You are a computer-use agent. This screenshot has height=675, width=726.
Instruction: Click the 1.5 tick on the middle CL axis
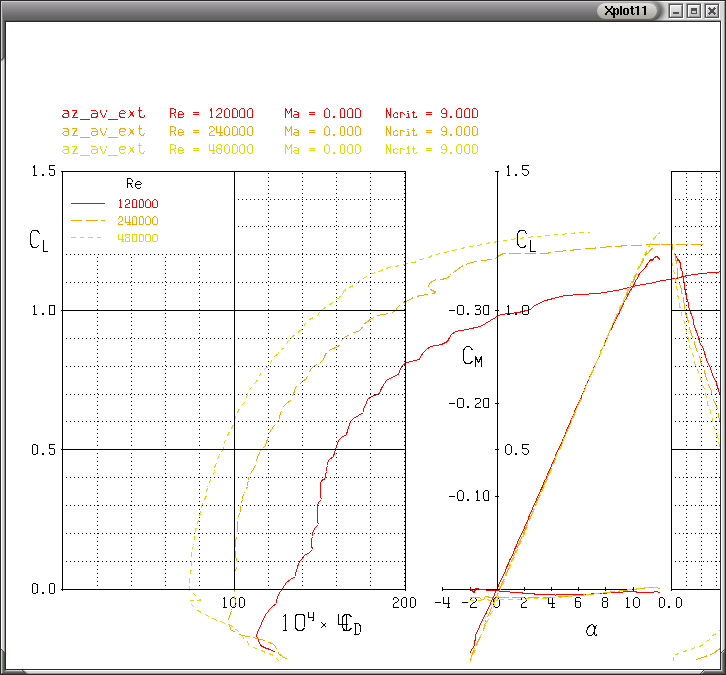pyautogui.click(x=517, y=171)
